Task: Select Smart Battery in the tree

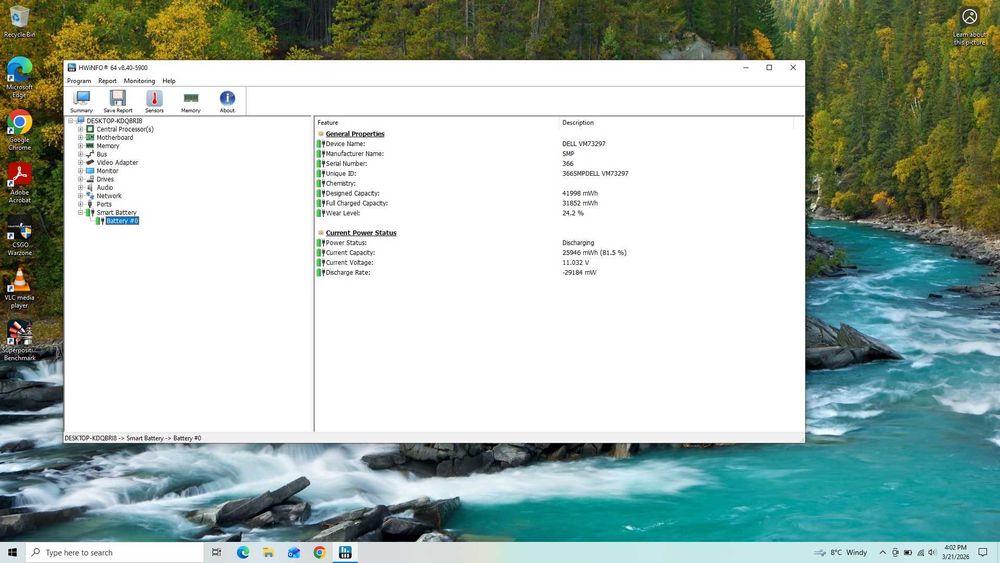Action: (116, 212)
